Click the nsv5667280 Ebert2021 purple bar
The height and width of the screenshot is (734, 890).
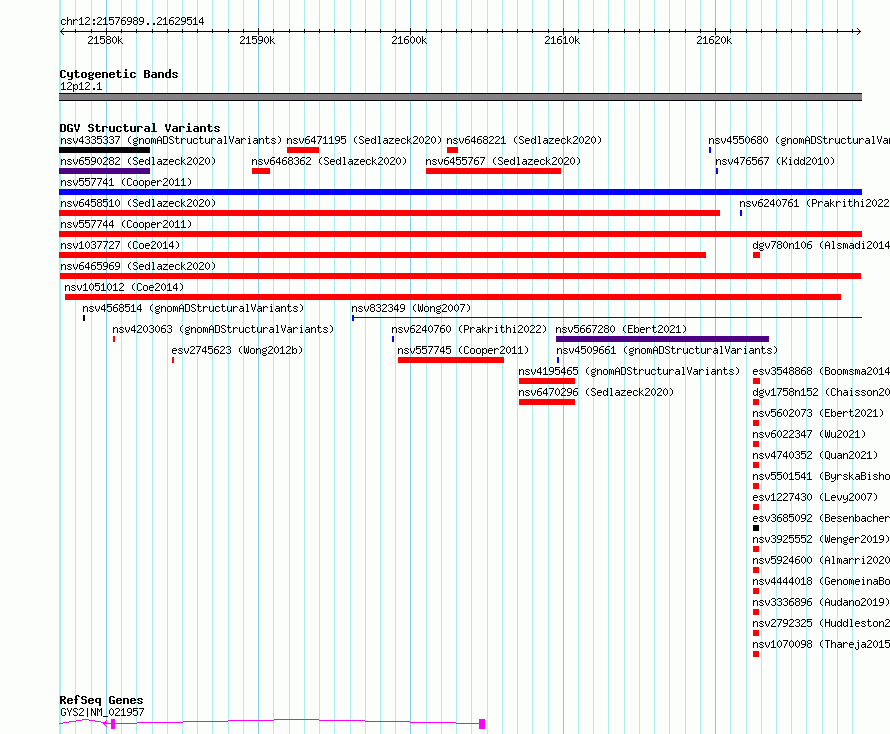point(662,339)
